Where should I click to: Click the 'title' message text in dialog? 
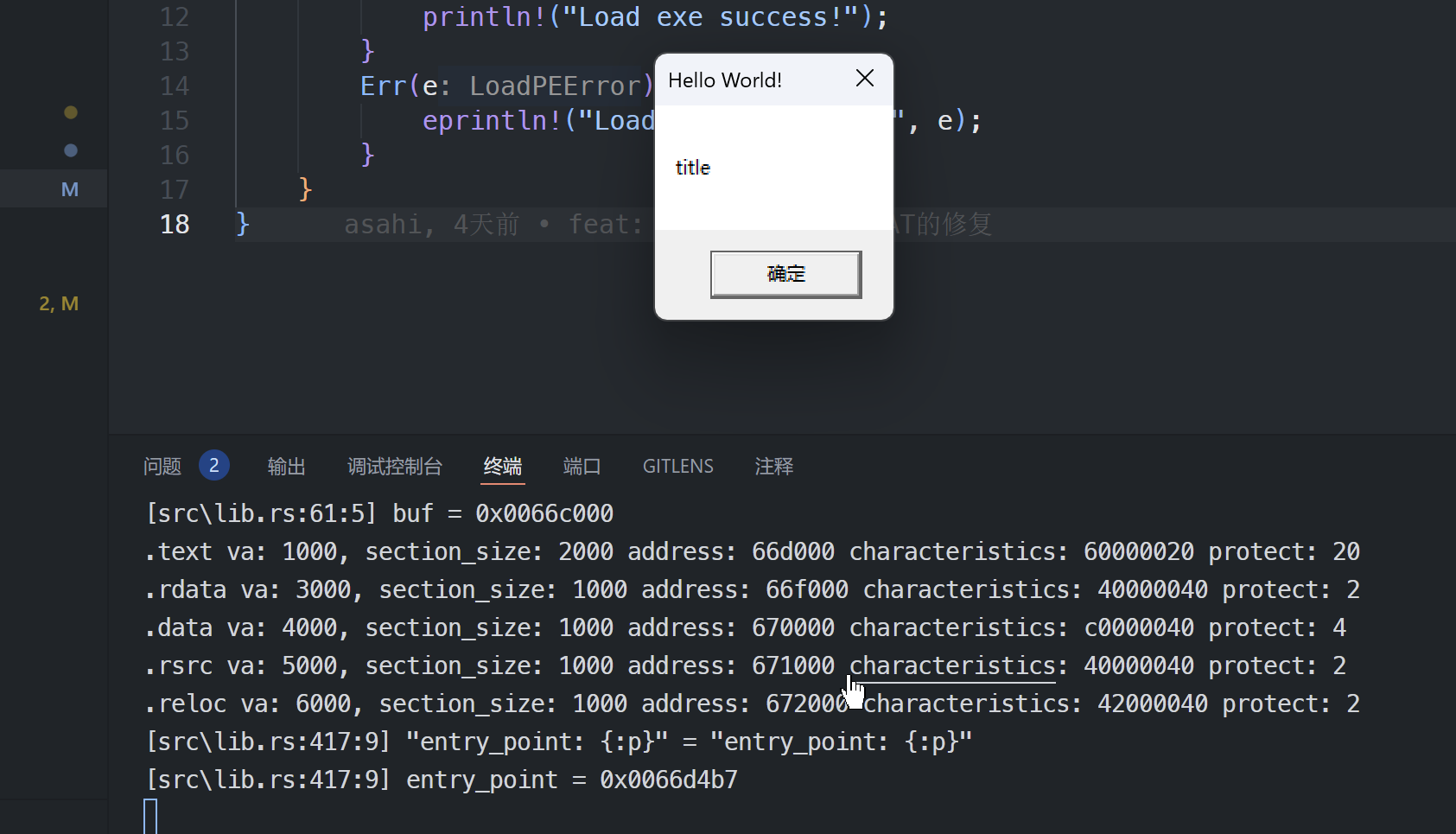pos(692,168)
